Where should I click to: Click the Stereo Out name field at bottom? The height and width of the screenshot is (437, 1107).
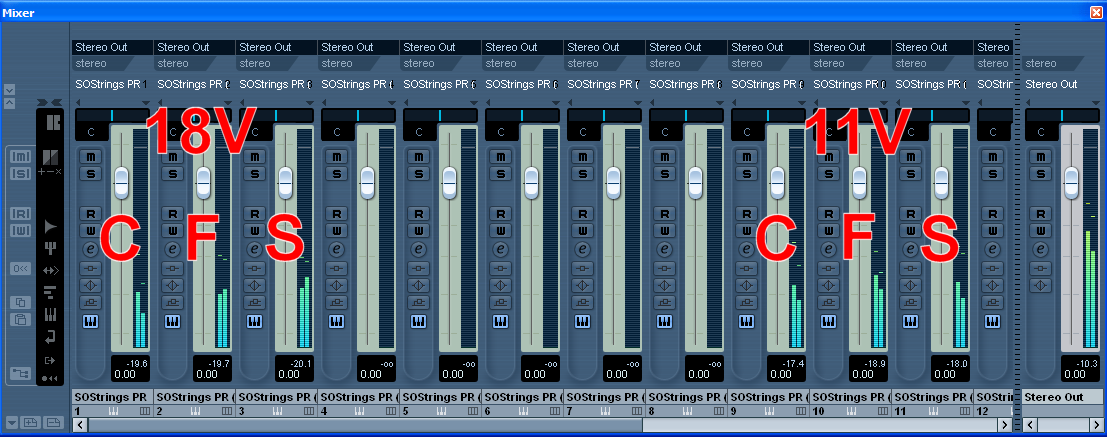click(x=1062, y=397)
